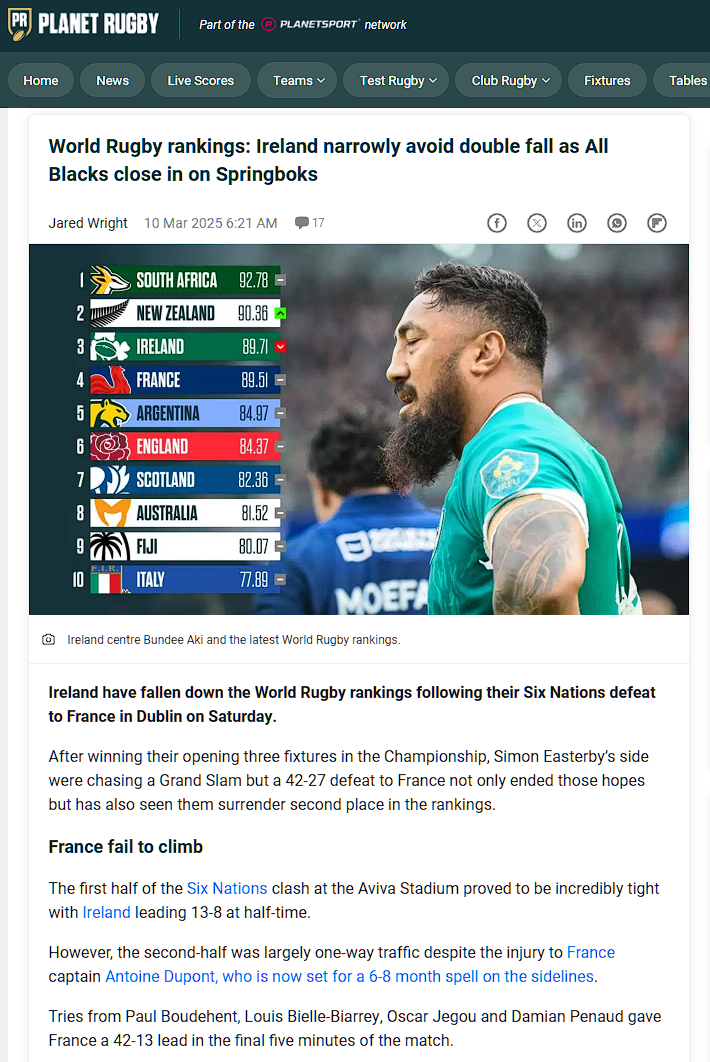Open the Fixtures page
Viewport: 710px width, 1062px height.
coord(607,80)
